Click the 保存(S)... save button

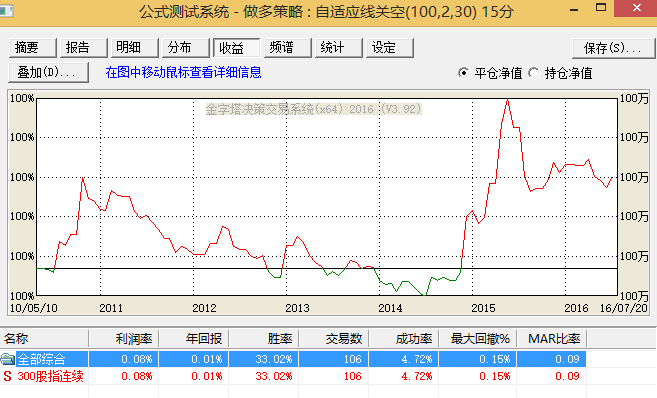[x=613, y=48]
